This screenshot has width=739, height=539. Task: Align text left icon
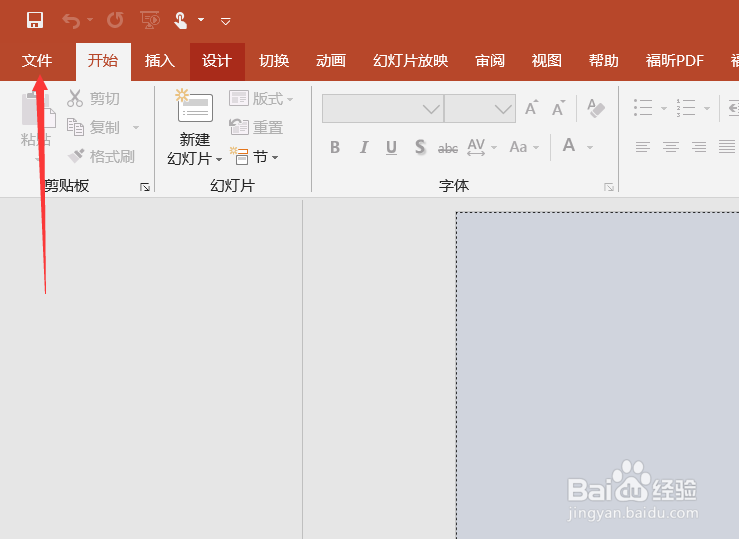[643, 147]
